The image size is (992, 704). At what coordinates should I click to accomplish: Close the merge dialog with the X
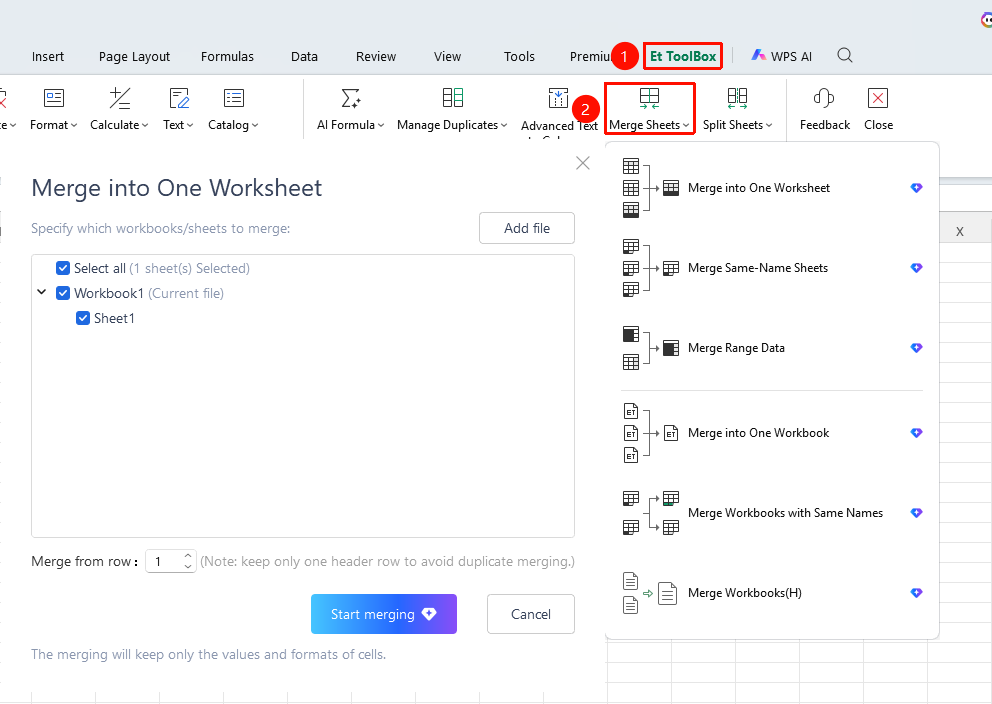point(583,163)
